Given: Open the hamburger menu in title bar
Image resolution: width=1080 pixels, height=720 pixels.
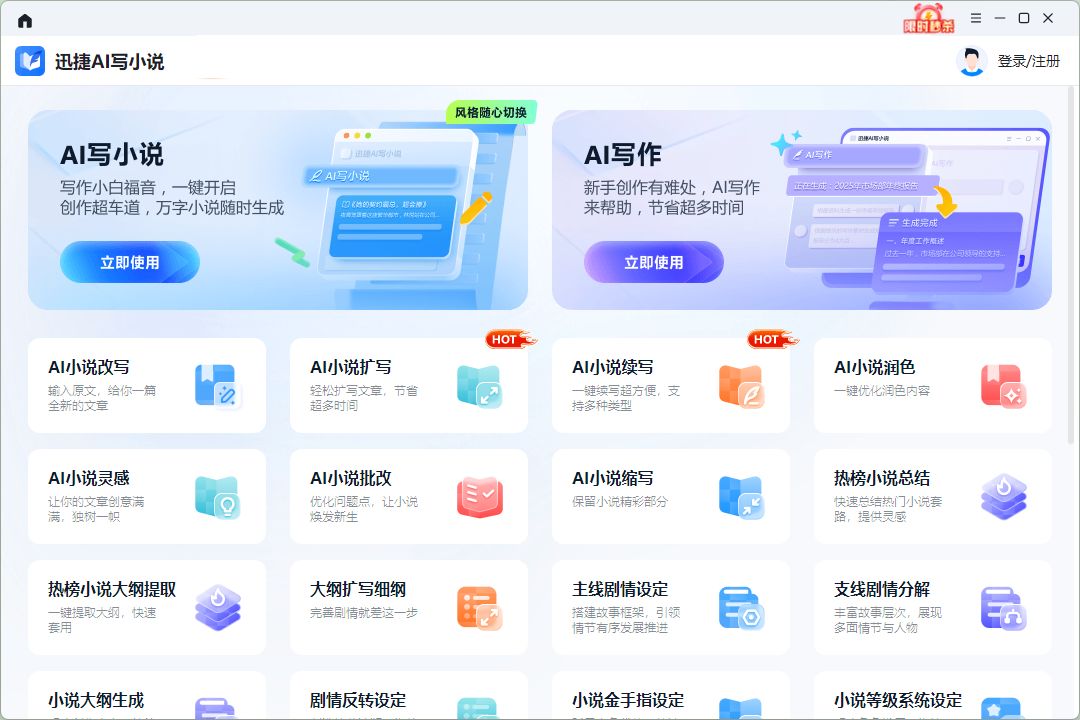Looking at the screenshot, I should coord(975,18).
